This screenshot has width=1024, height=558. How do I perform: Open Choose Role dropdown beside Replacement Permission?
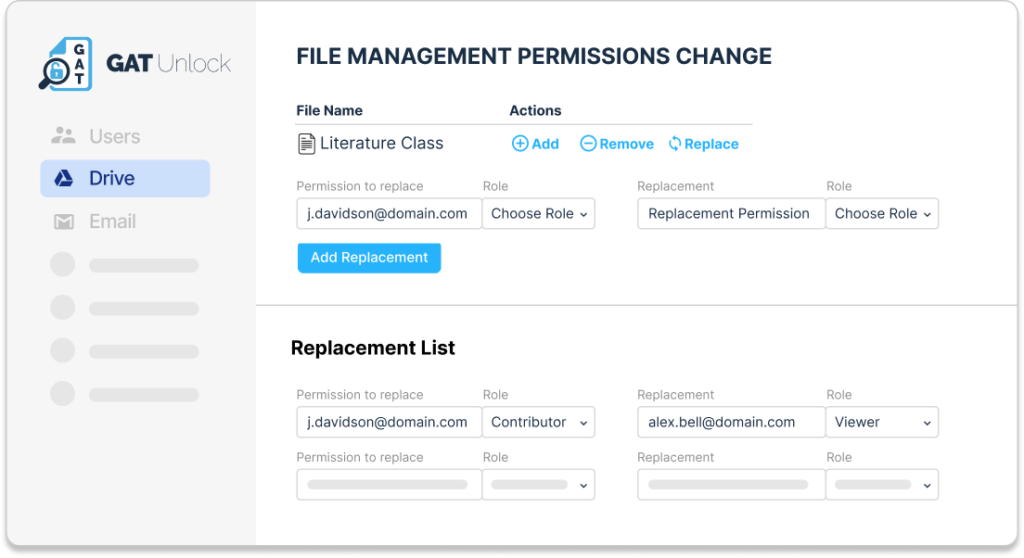coord(882,213)
